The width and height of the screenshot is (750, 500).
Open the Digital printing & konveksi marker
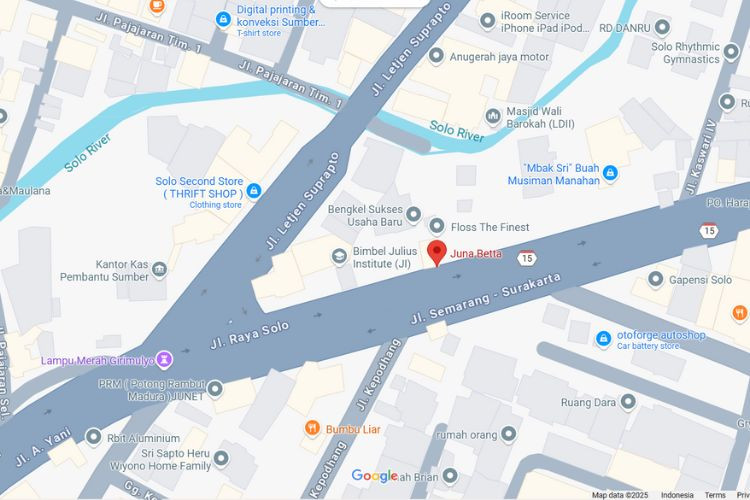223,20
